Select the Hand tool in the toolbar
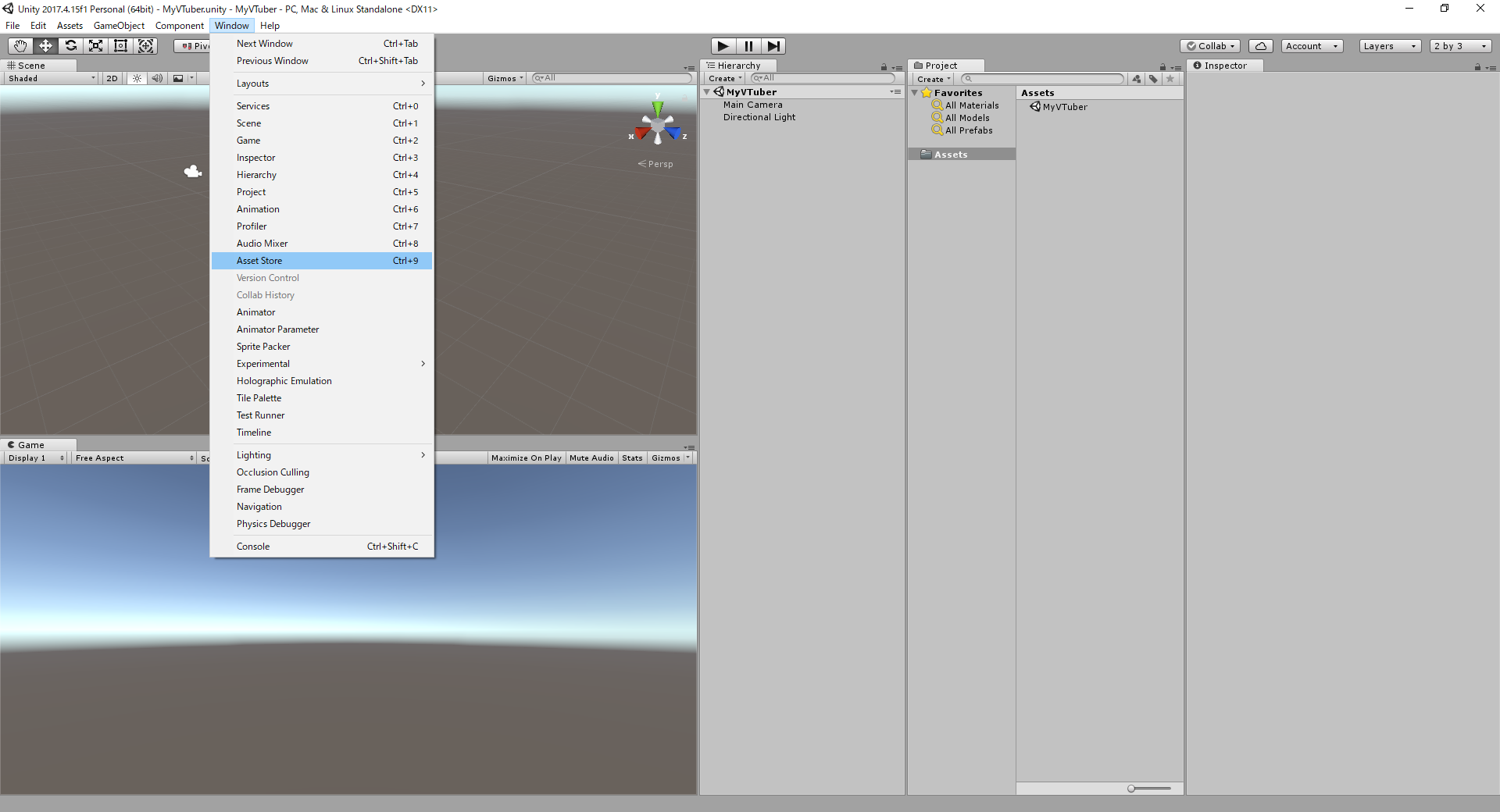The height and width of the screenshot is (812, 1500). click(20, 45)
